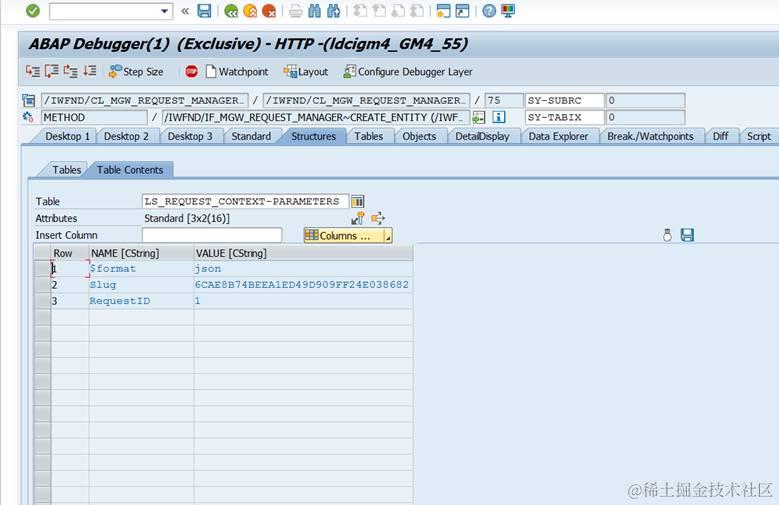
Task: Open the DetailDisplay tab
Action: pos(482,136)
